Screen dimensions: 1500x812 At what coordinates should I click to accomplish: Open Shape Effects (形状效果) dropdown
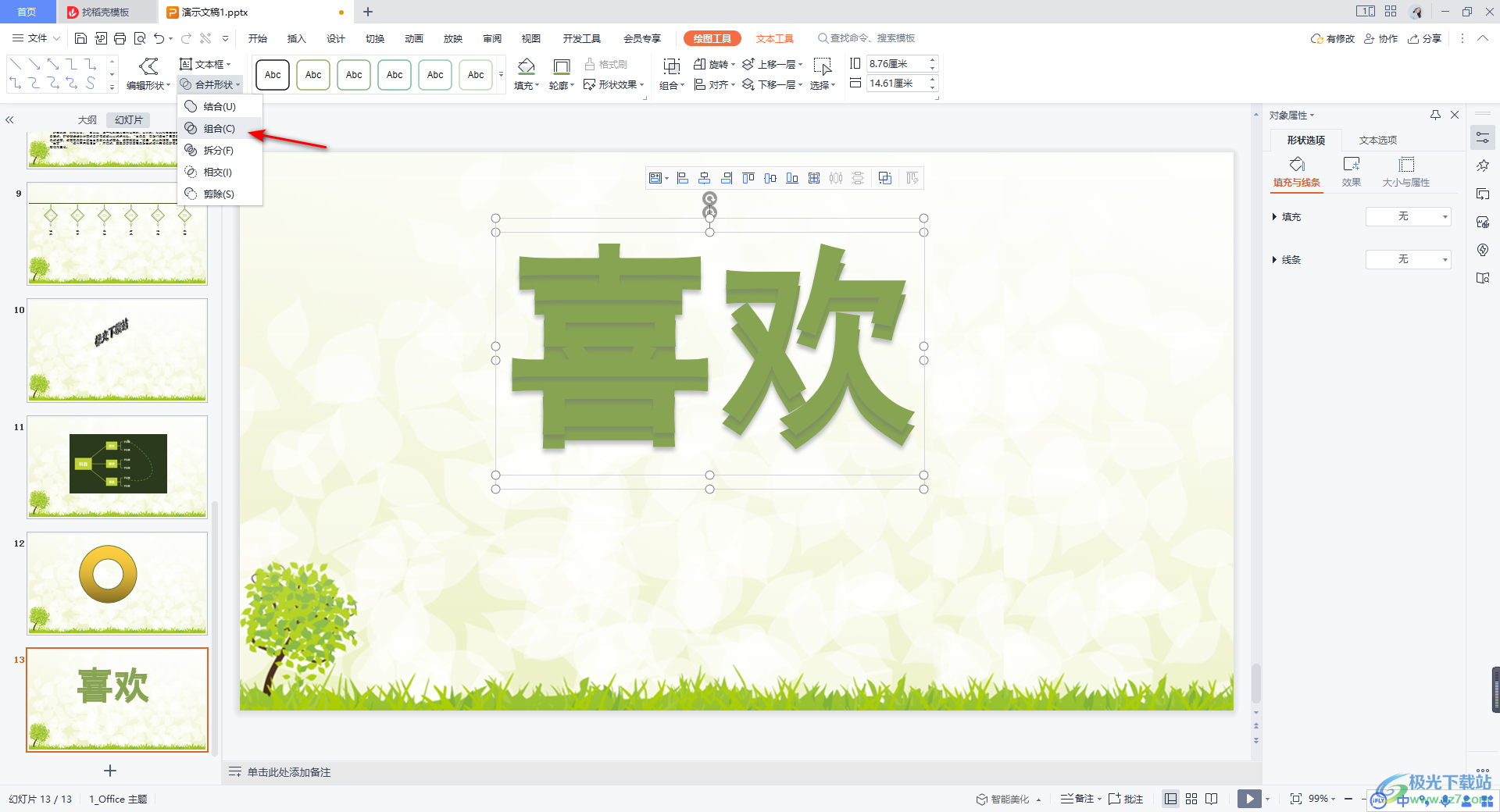pyautogui.click(x=614, y=84)
